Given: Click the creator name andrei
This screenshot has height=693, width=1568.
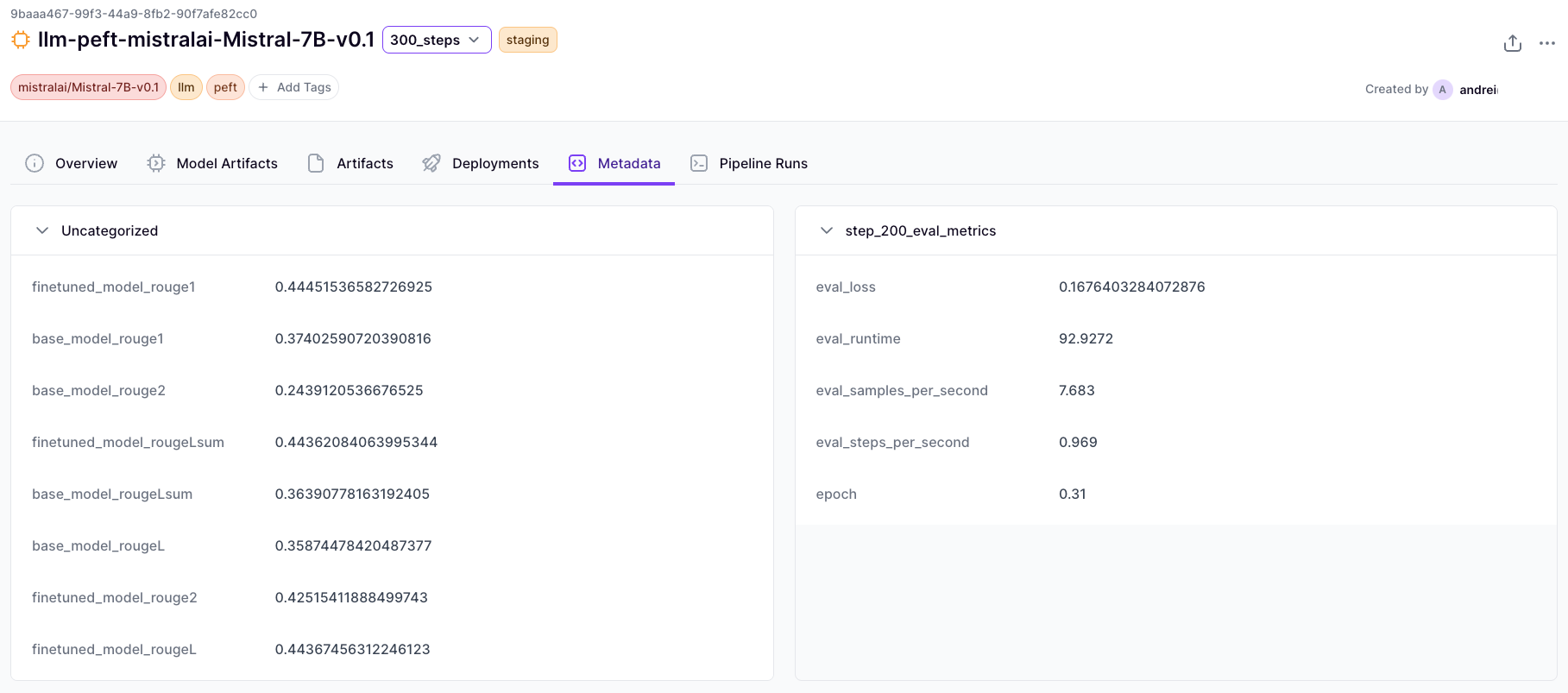Looking at the screenshot, I should point(1478,90).
